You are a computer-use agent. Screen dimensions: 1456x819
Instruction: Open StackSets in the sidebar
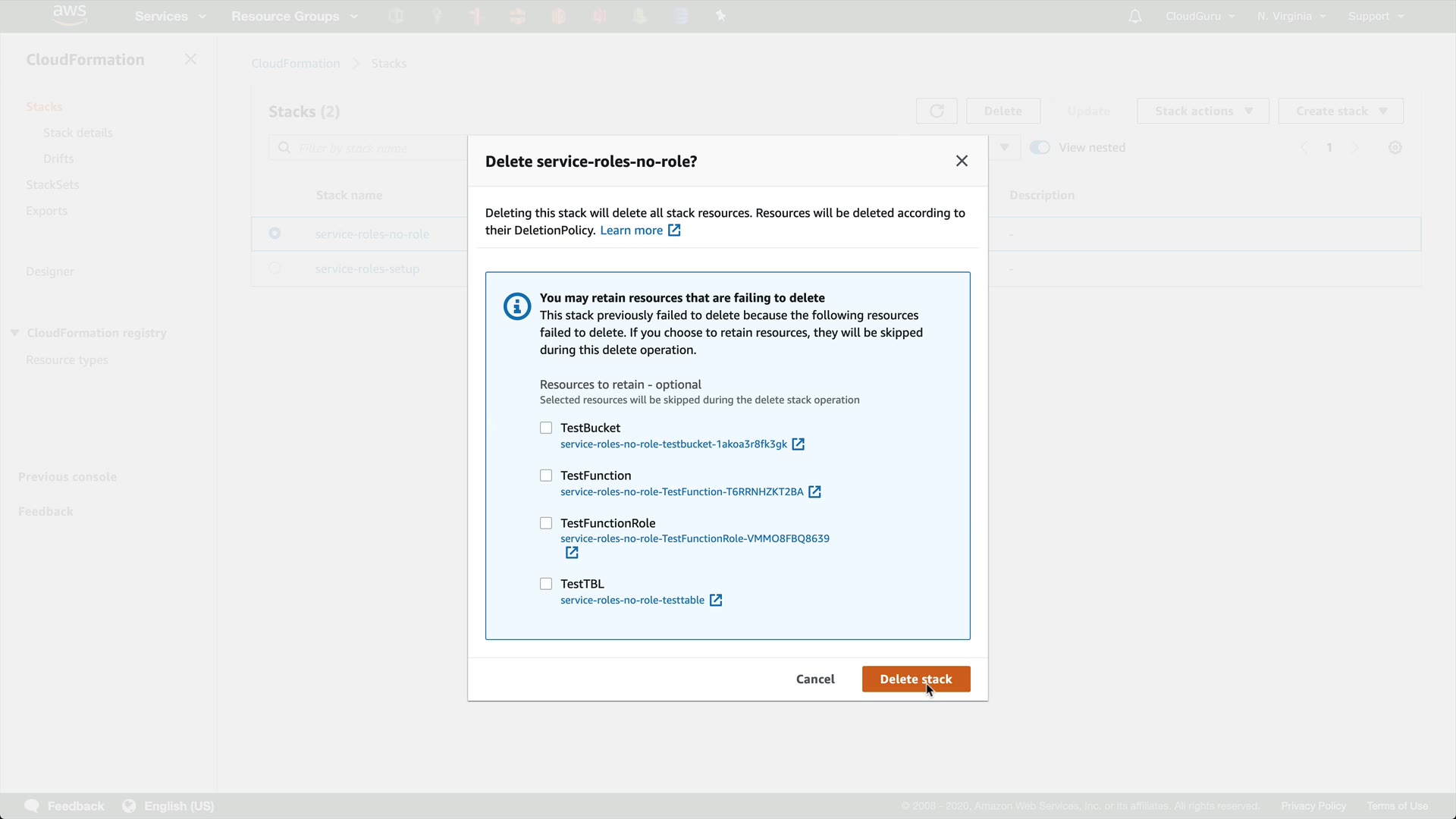52,185
